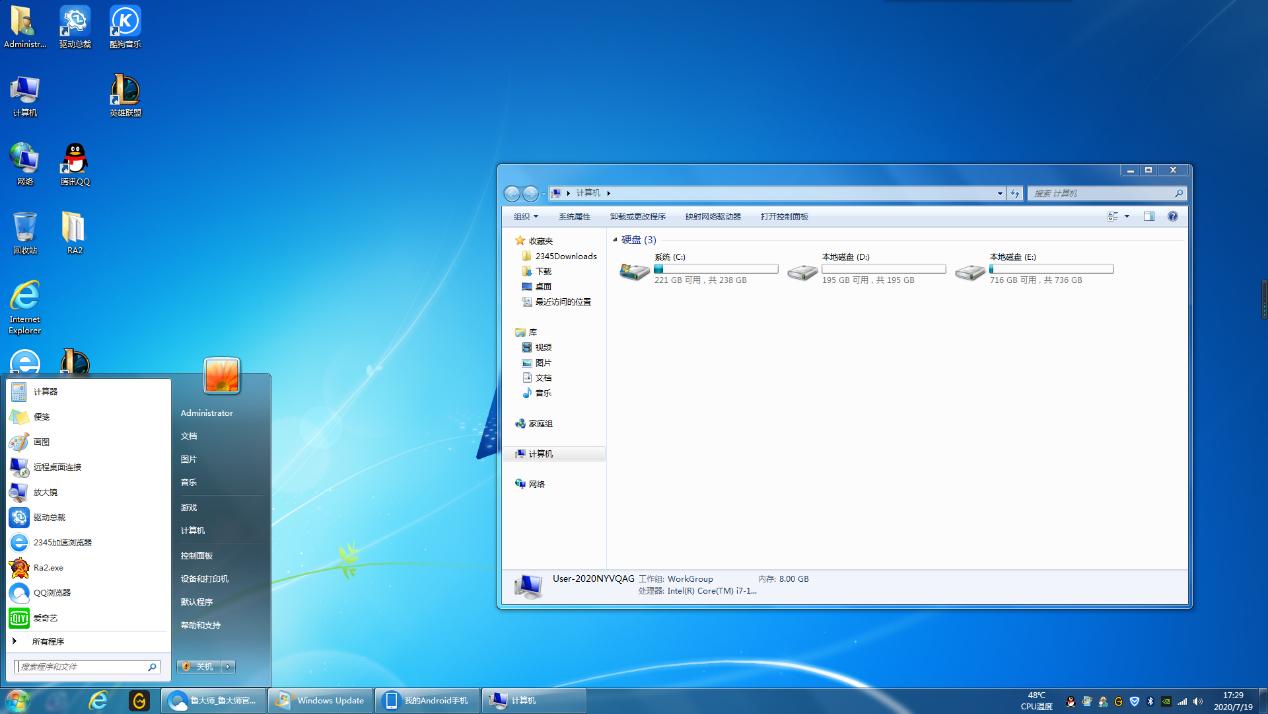This screenshot has height=714, width=1268.
Task: Launch 英雄联盟 from its desktop icon
Action: coord(124,92)
